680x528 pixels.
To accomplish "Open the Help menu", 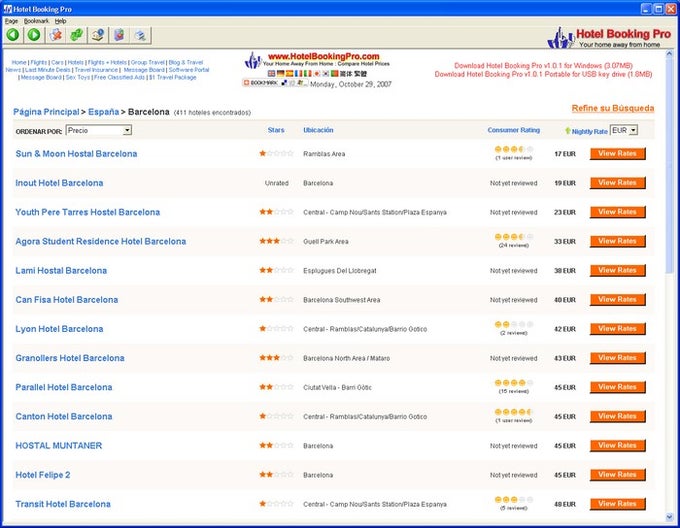I will [60, 21].
